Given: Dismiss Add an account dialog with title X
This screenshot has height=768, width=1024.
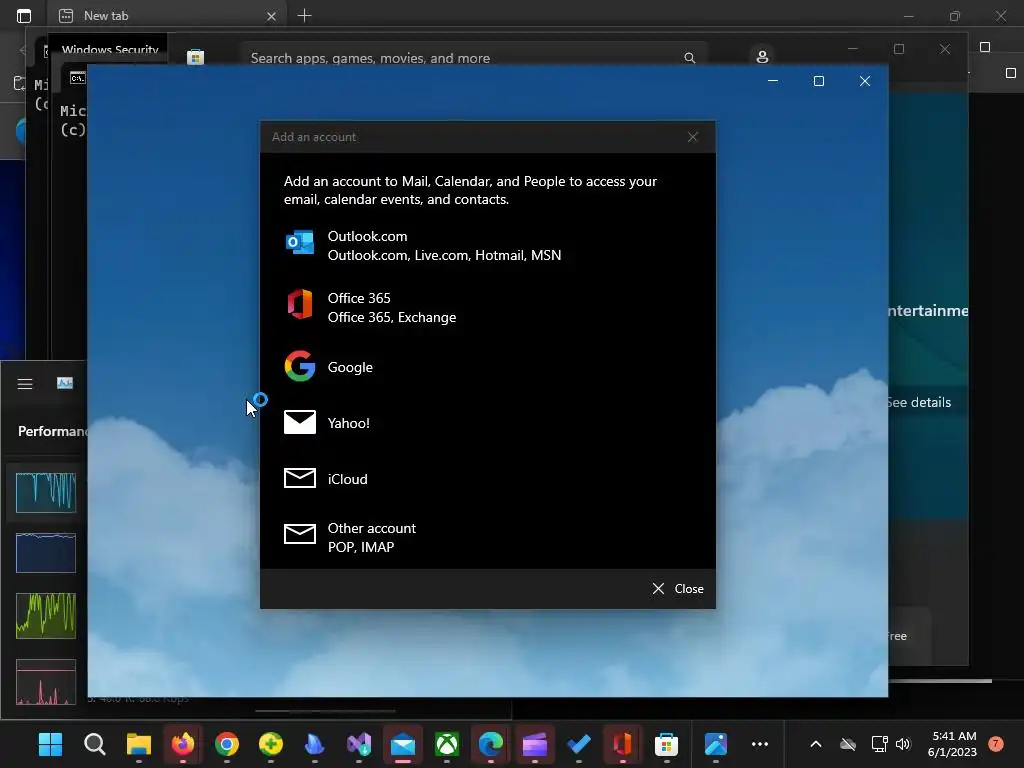Looking at the screenshot, I should click(692, 137).
